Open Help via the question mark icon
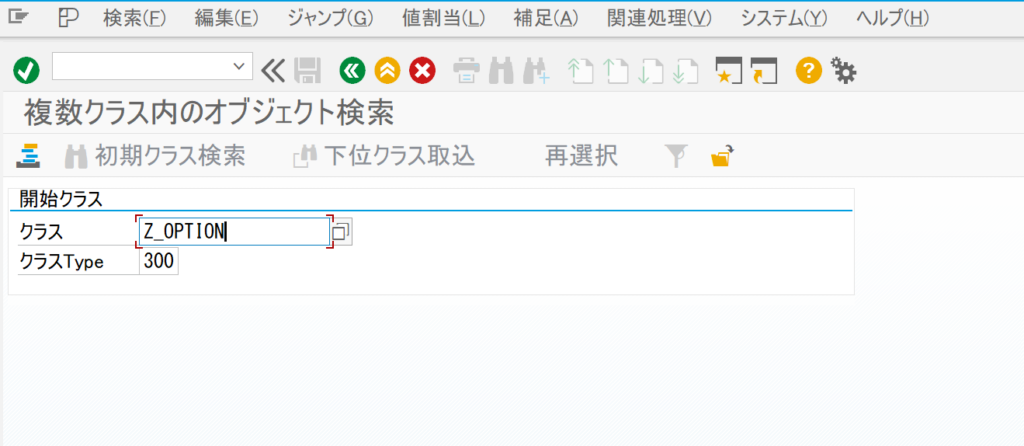Screen dimensions: 1024x446 click(808, 70)
